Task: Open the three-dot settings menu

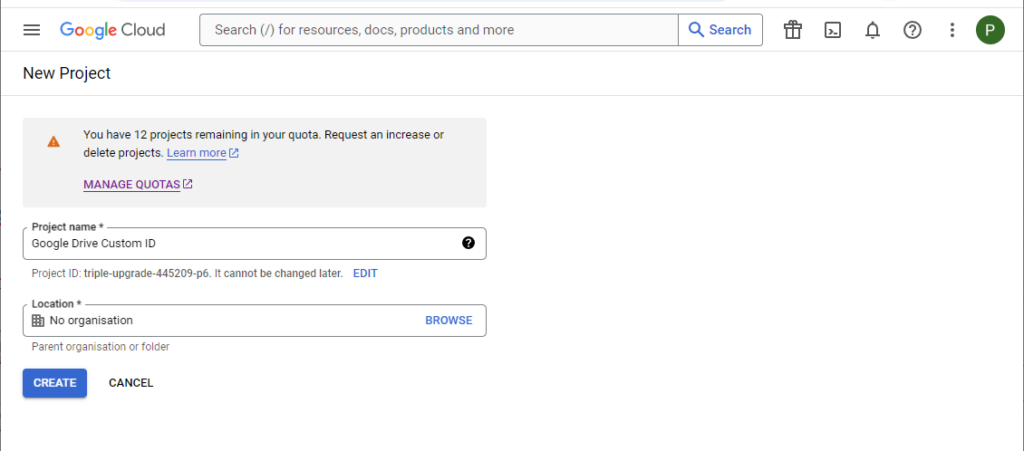Action: tap(952, 30)
